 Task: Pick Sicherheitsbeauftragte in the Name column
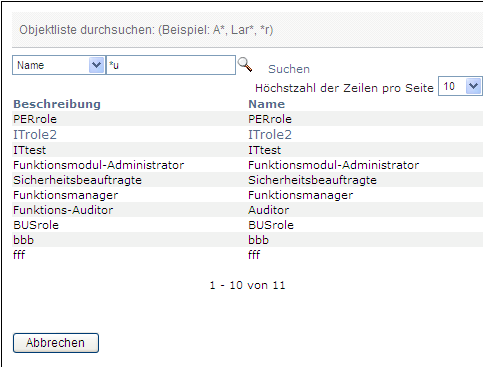pyautogui.click(x=312, y=180)
